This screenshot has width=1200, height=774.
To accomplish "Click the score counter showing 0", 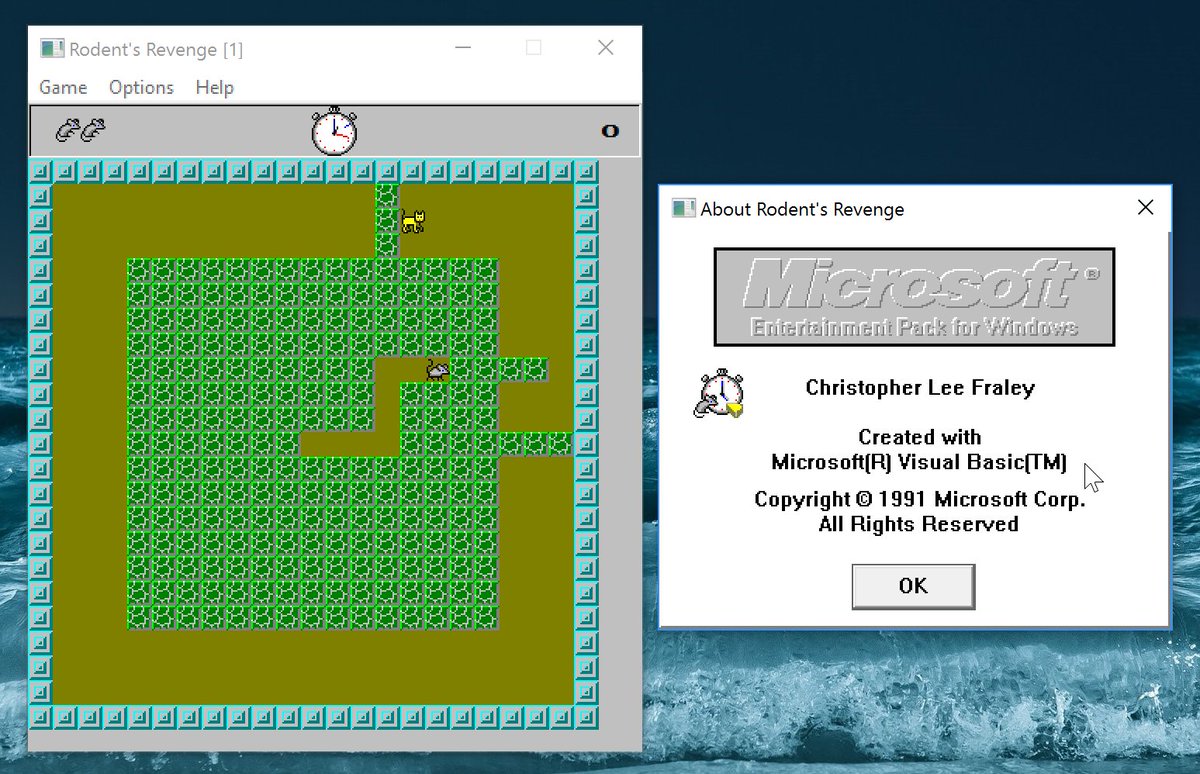I will point(609,131).
